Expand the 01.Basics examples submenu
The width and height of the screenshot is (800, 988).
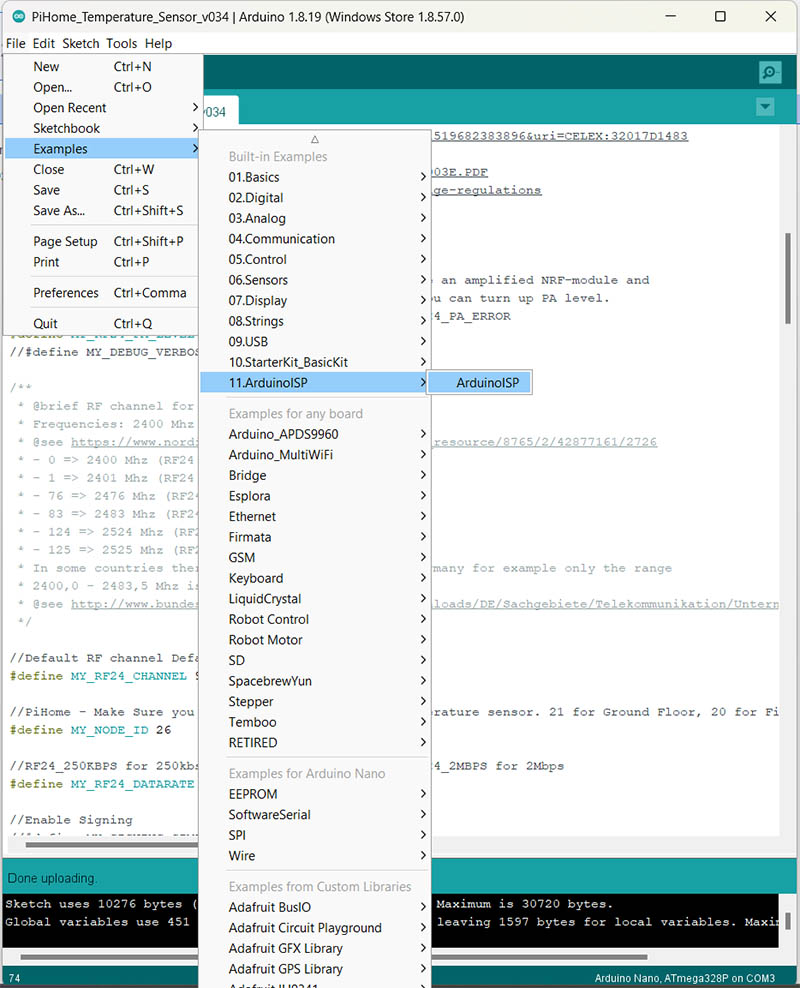pos(314,177)
